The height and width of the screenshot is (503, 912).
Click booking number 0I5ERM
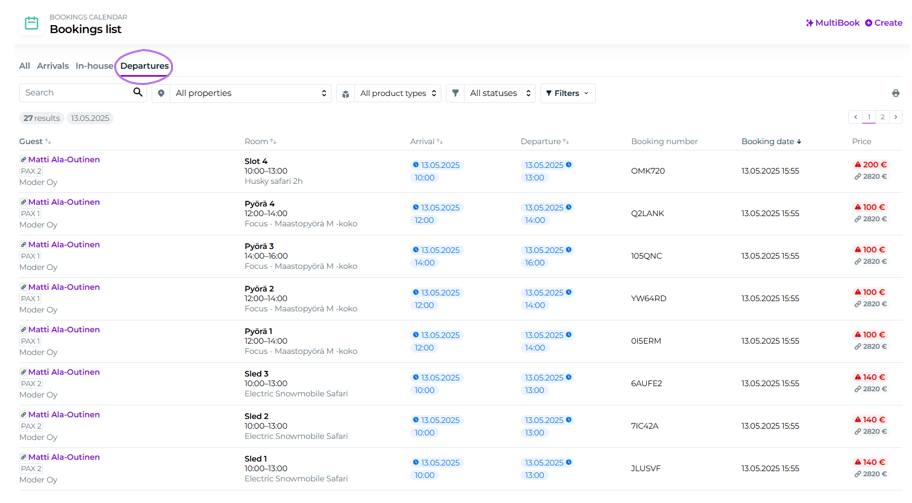click(646, 341)
